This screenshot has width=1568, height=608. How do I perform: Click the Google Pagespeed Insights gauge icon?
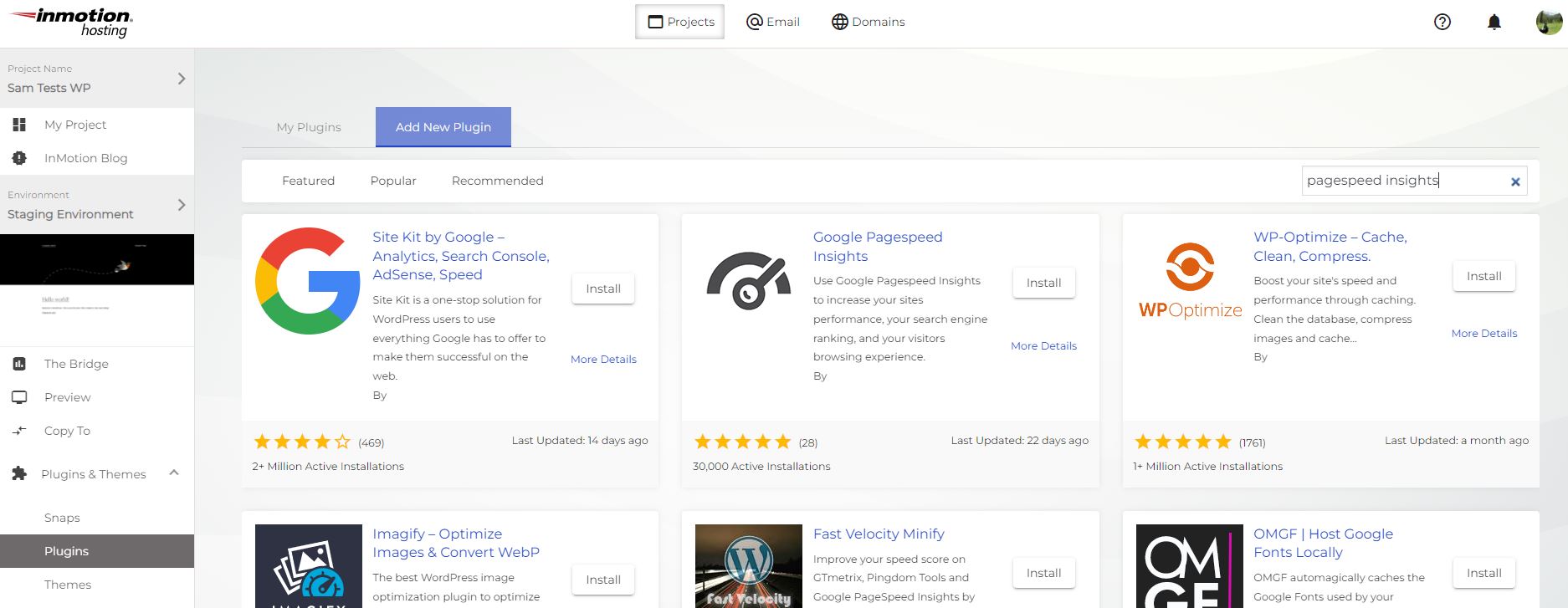click(x=748, y=281)
